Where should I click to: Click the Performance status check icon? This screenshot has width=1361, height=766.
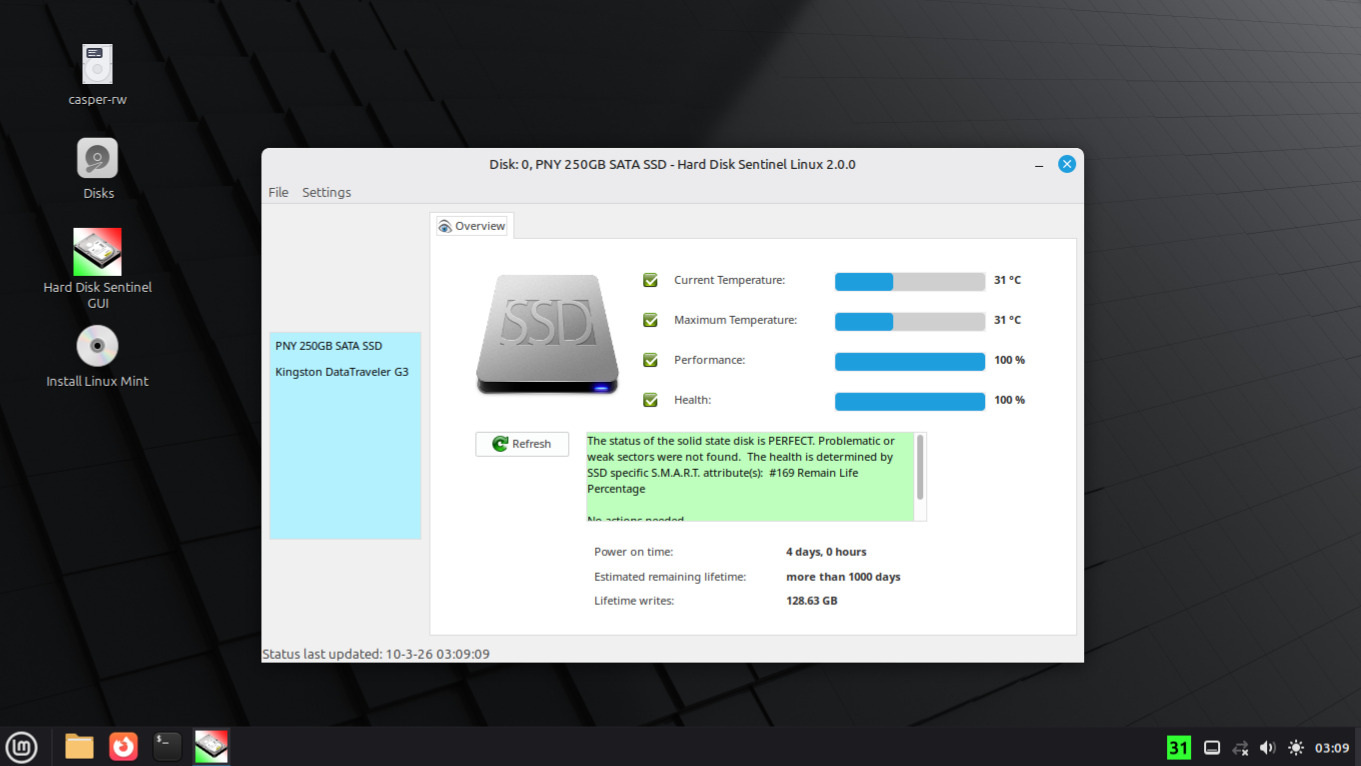click(x=650, y=360)
